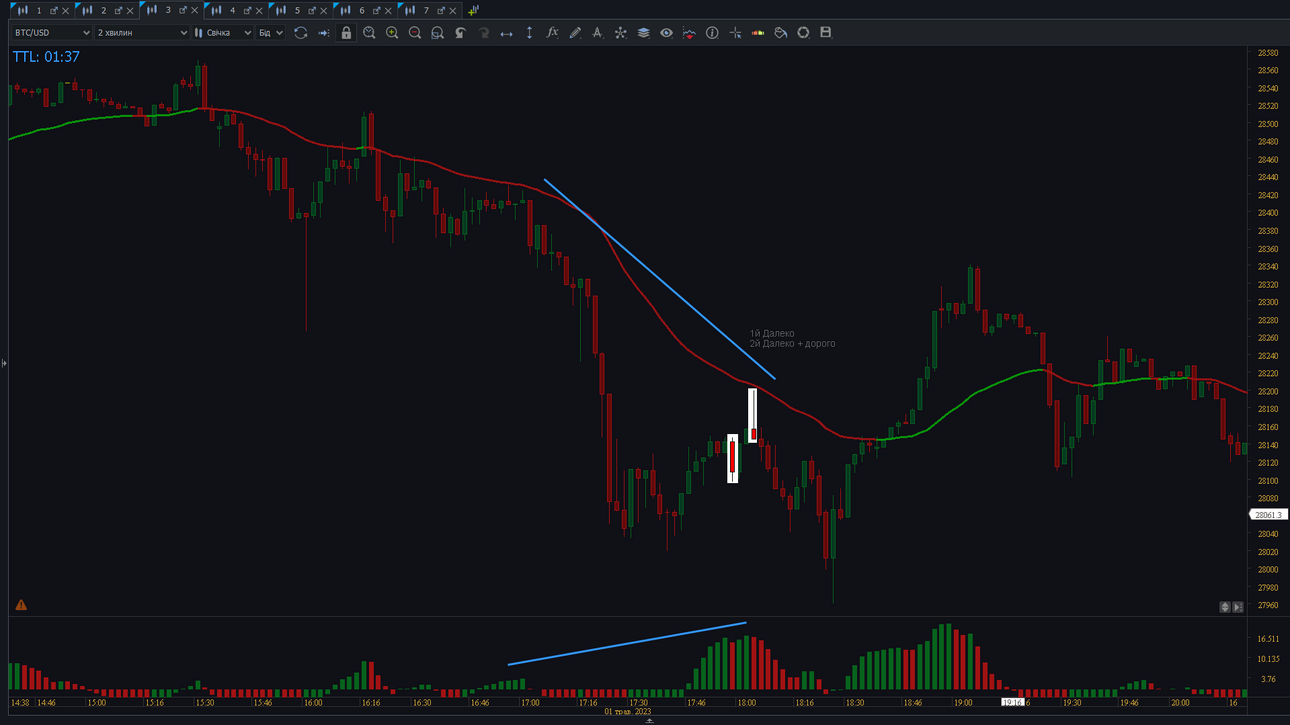Click the 16.511 volume scale value

pos(1268,639)
